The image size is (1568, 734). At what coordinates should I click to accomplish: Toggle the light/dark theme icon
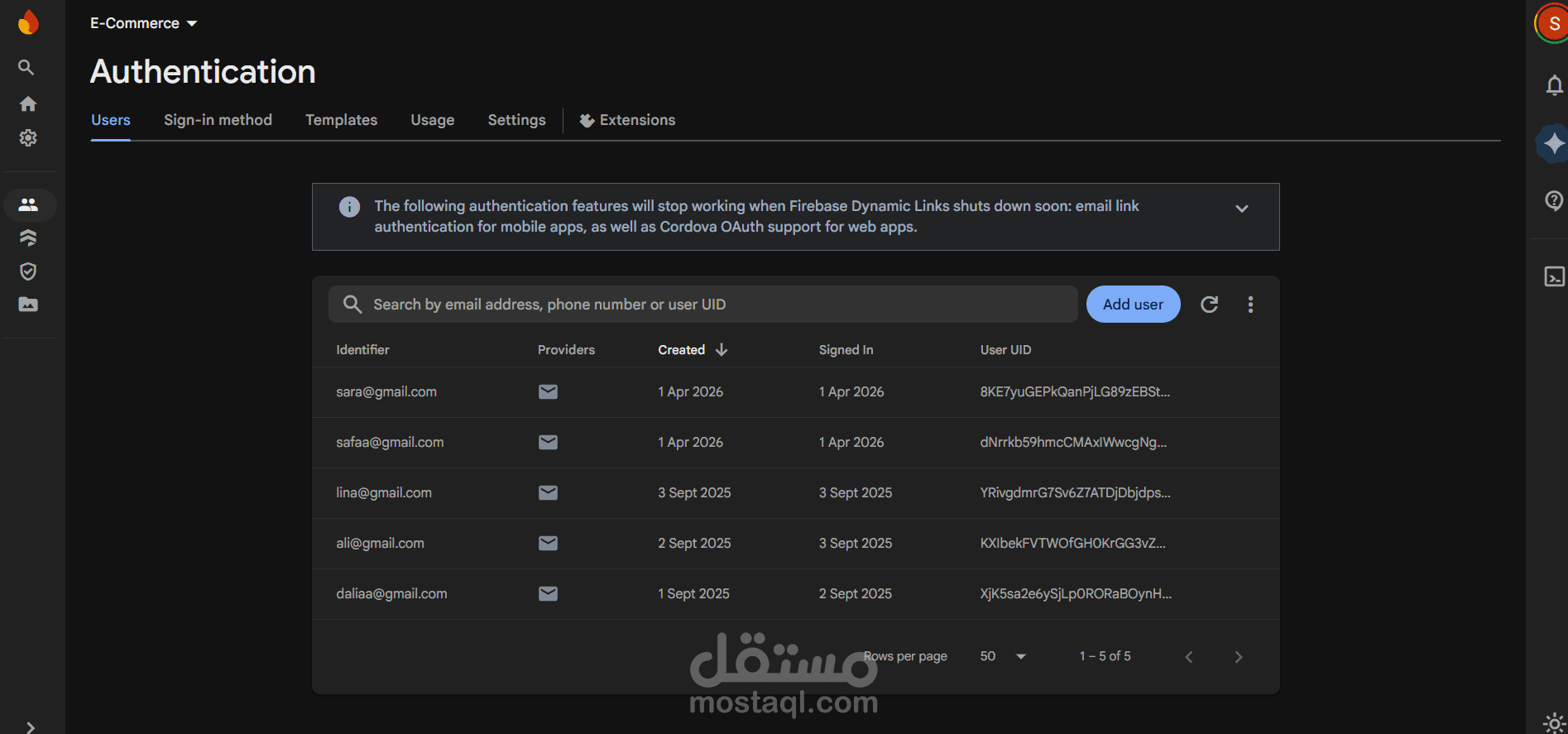[x=1554, y=723]
